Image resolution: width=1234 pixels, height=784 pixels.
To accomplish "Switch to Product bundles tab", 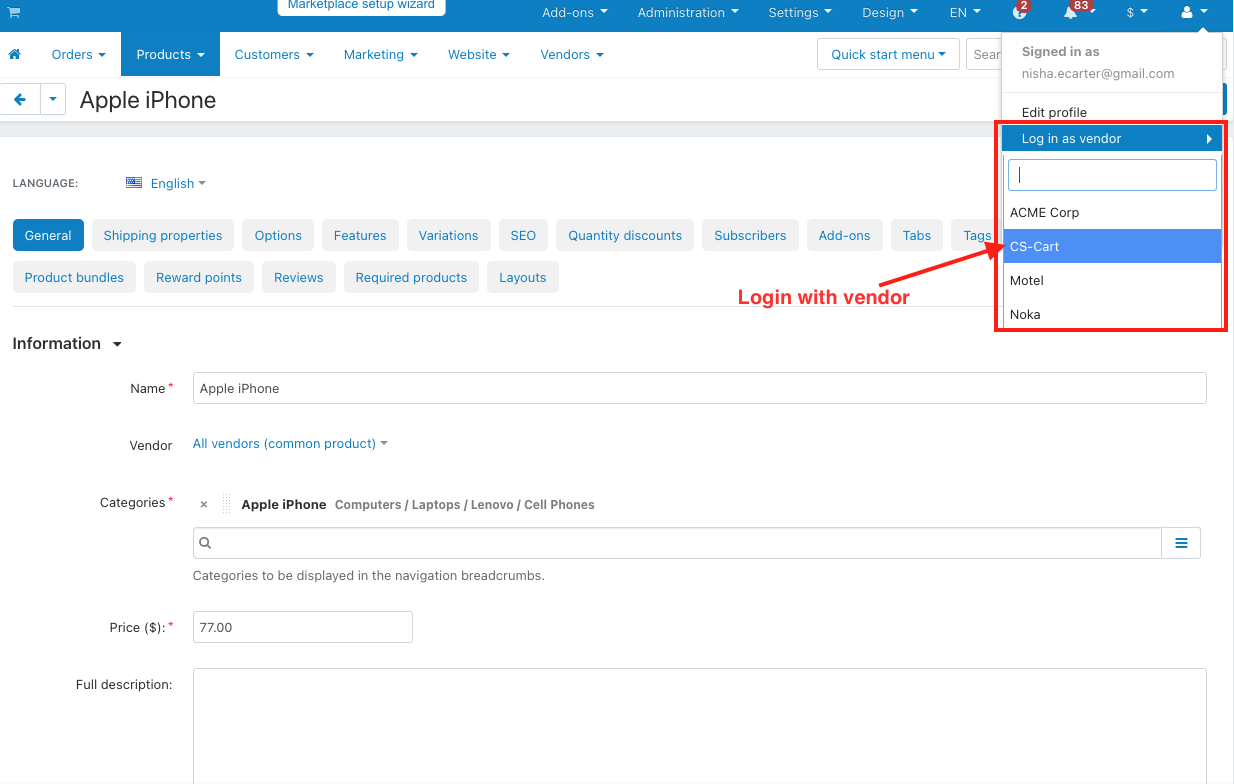I will click(x=74, y=277).
